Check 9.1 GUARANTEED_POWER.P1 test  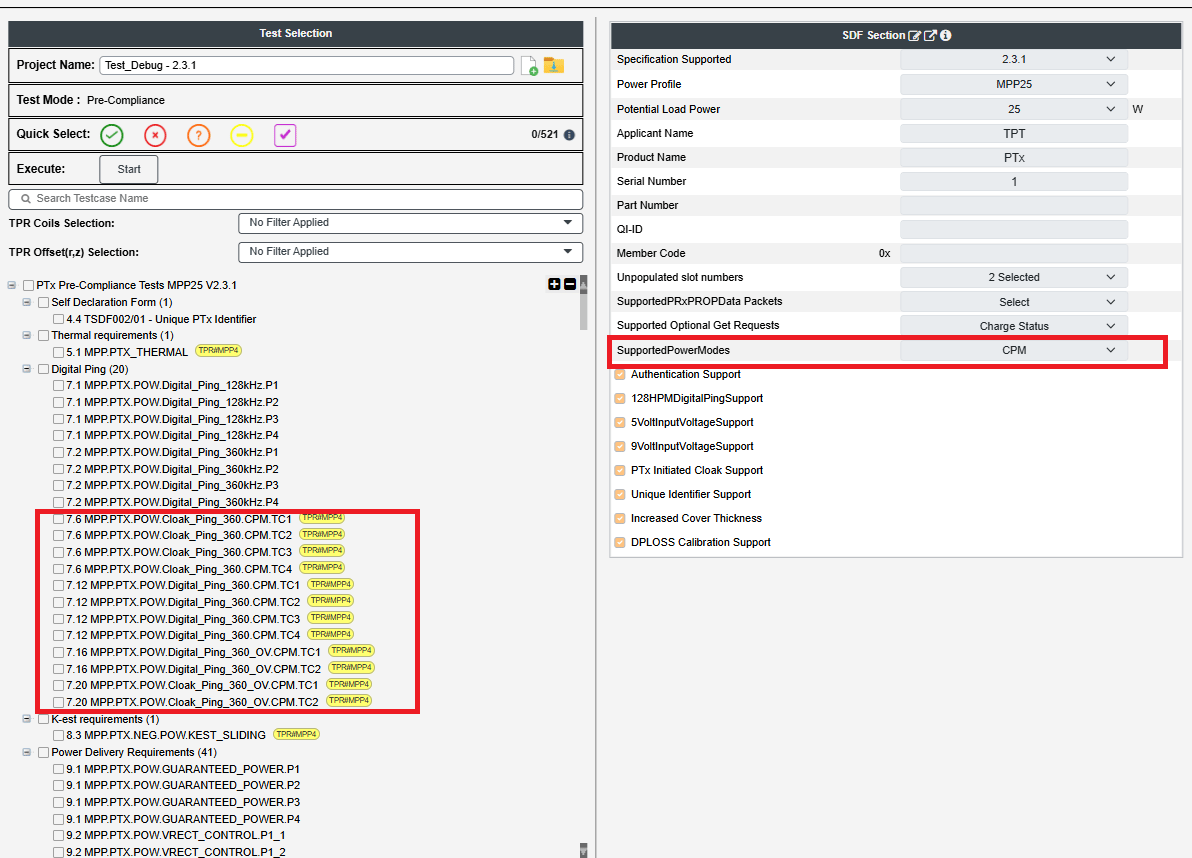[59, 769]
